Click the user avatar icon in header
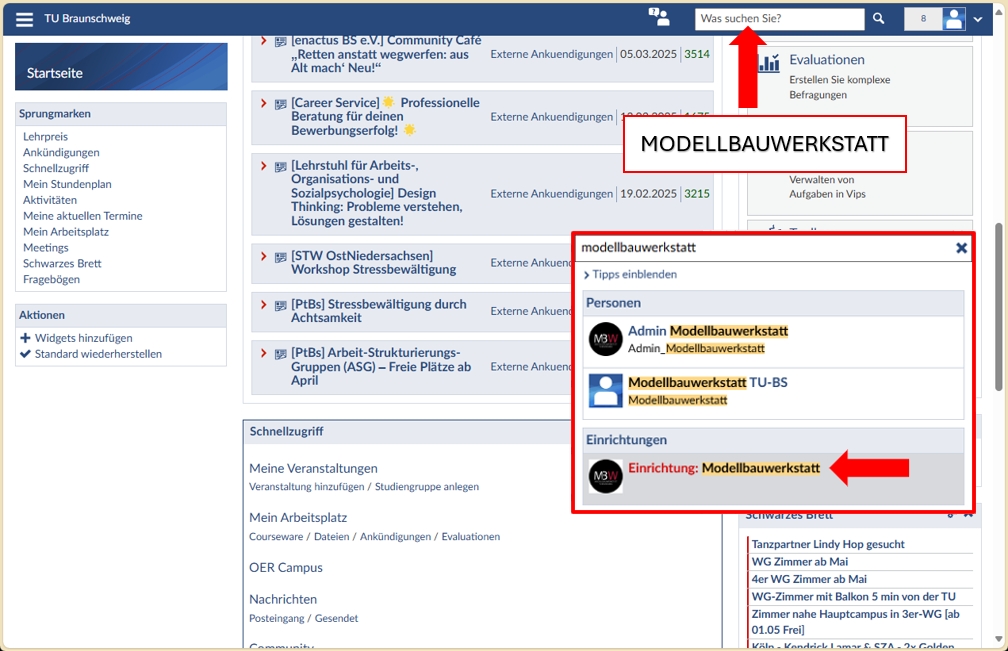The image size is (1008, 651). (x=954, y=19)
